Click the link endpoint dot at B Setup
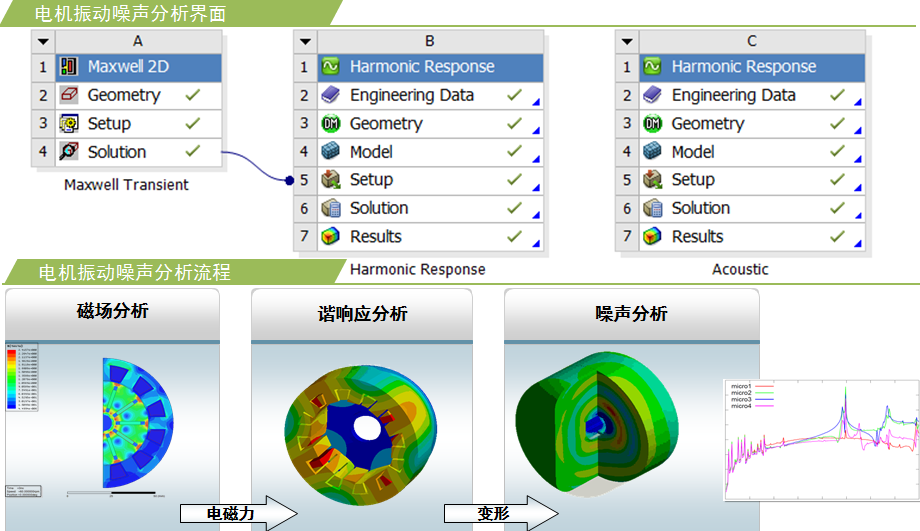920x531 pixels. coord(289,181)
